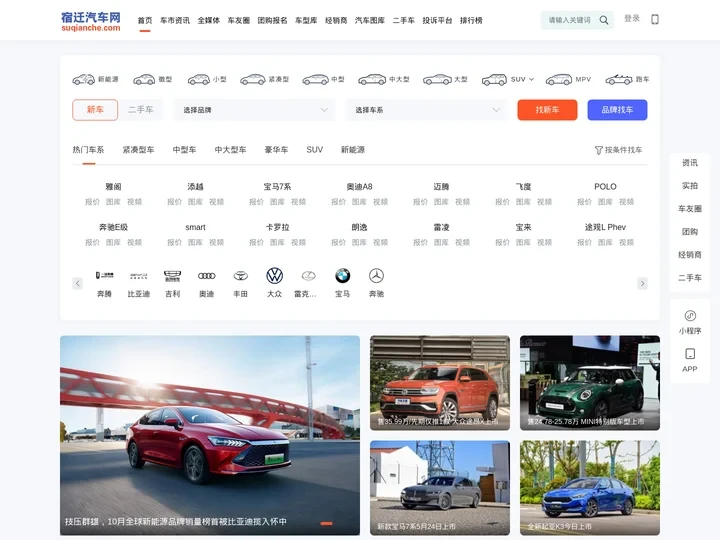This screenshot has height=540, width=720.
Task: Select the 中大型 car type icon
Action: [372, 79]
